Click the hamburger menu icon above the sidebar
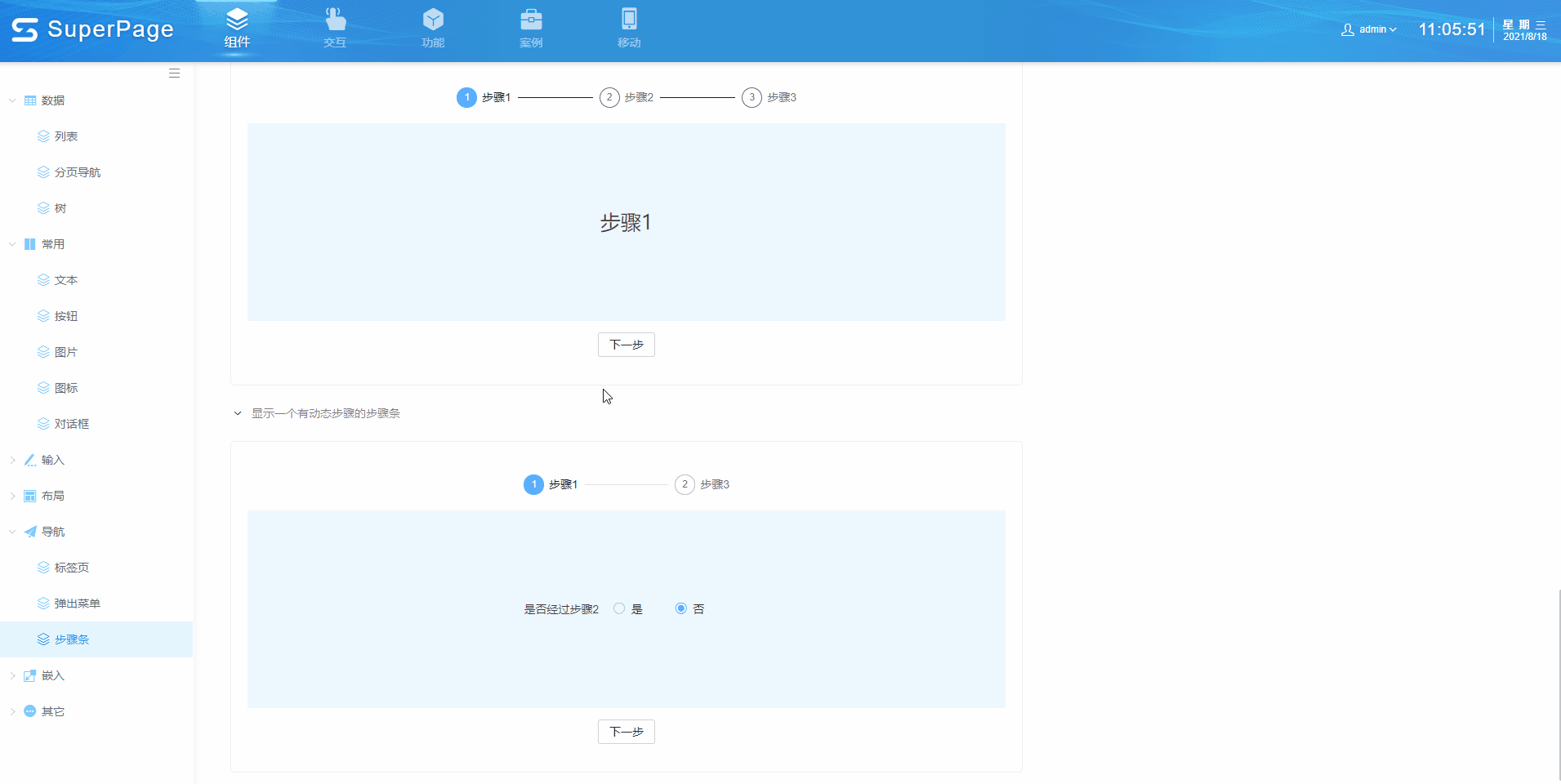The width and height of the screenshot is (1561, 784). pyautogui.click(x=174, y=73)
